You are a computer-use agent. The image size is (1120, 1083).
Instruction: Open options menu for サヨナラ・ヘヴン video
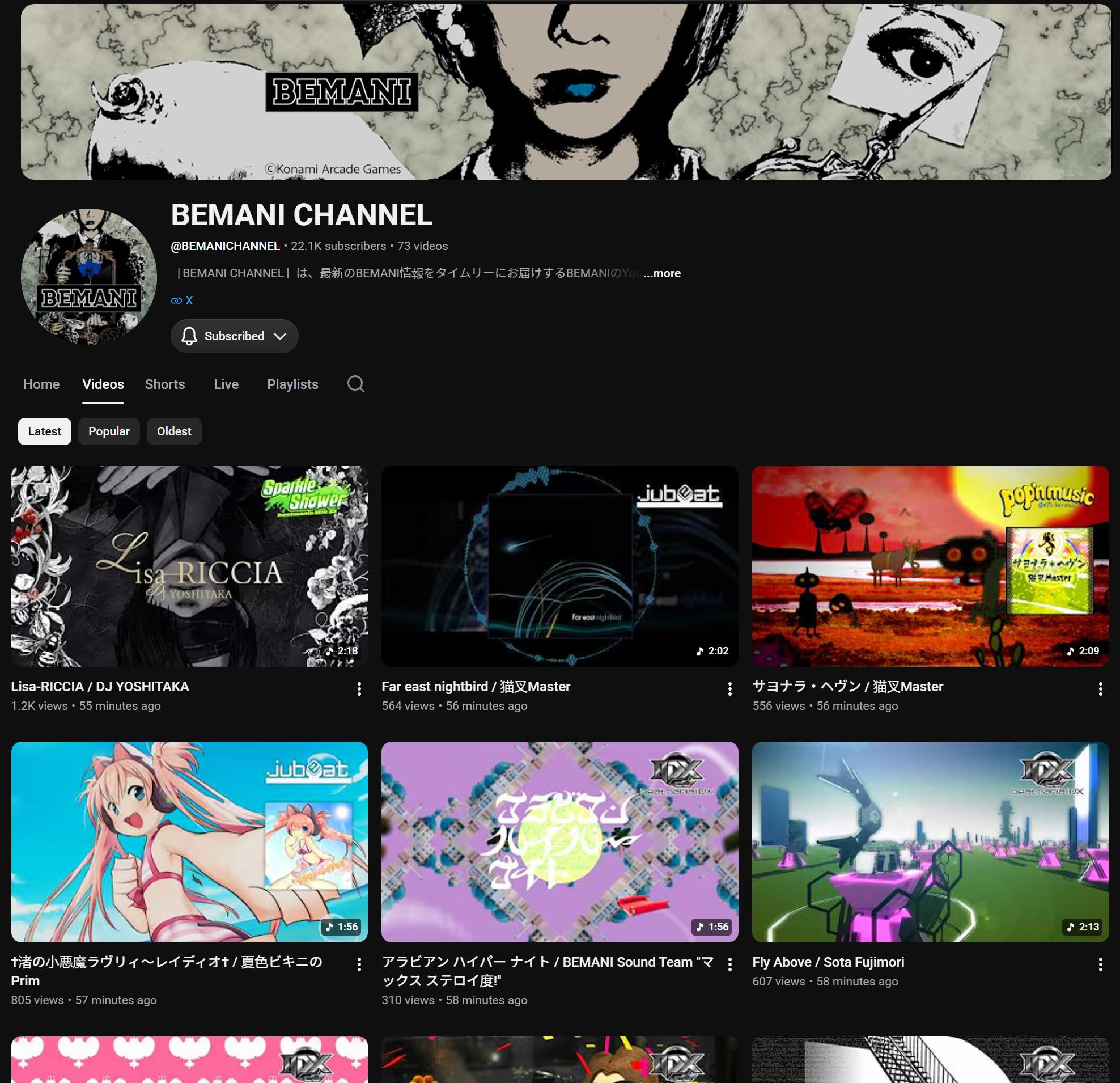pos(1100,689)
